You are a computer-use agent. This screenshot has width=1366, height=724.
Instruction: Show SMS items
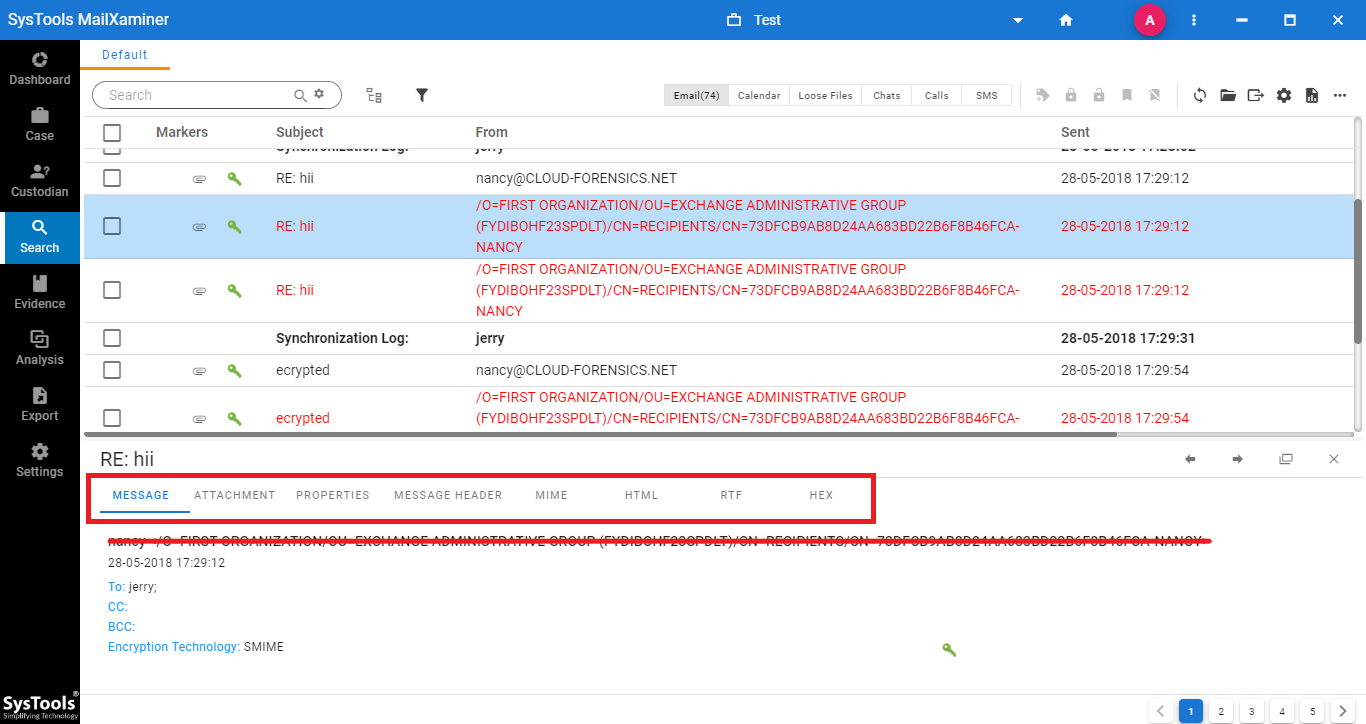pos(987,95)
